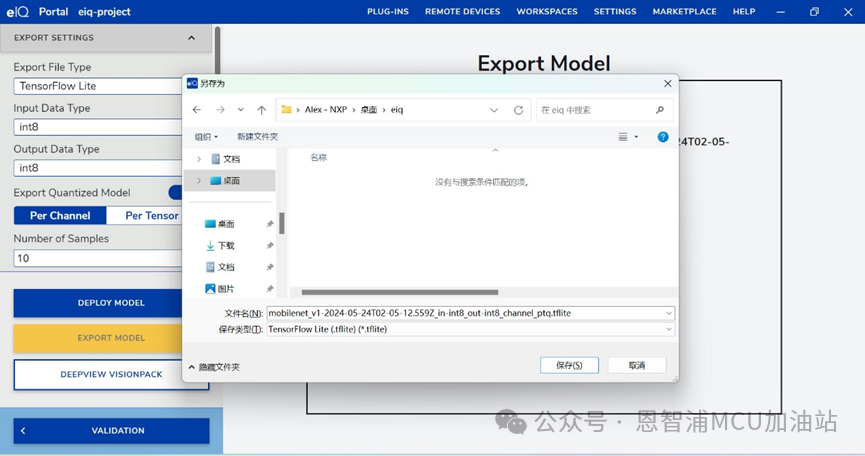Viewport: 865px width, 456px height.
Task: Go back in the Save As dialog
Action: 197,110
